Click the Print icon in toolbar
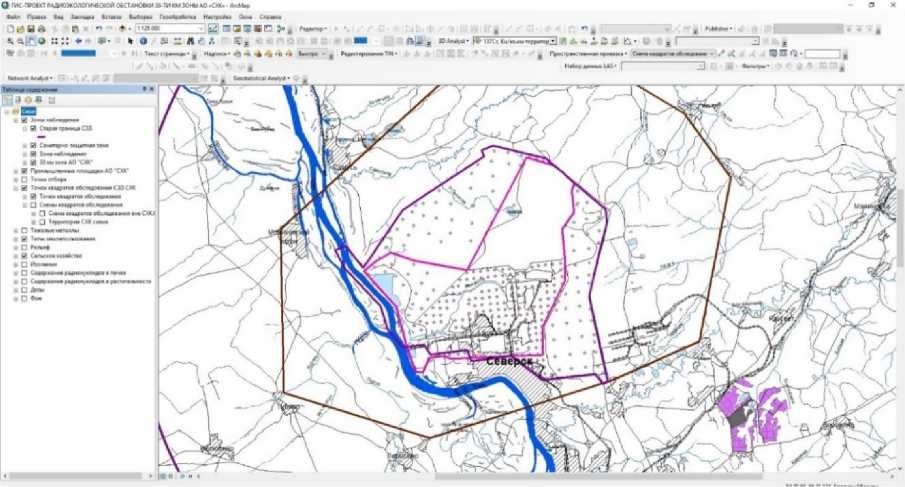This screenshot has height=487, width=905. click(x=42, y=28)
